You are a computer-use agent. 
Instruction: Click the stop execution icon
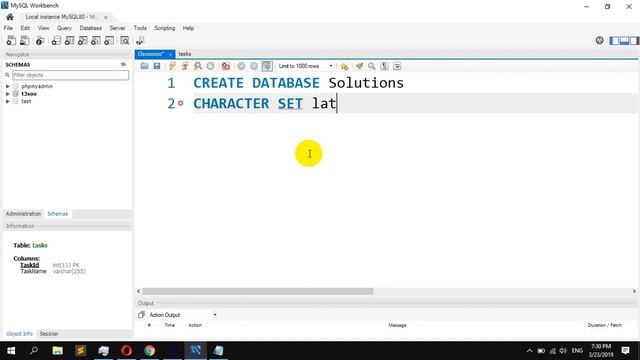coord(210,66)
